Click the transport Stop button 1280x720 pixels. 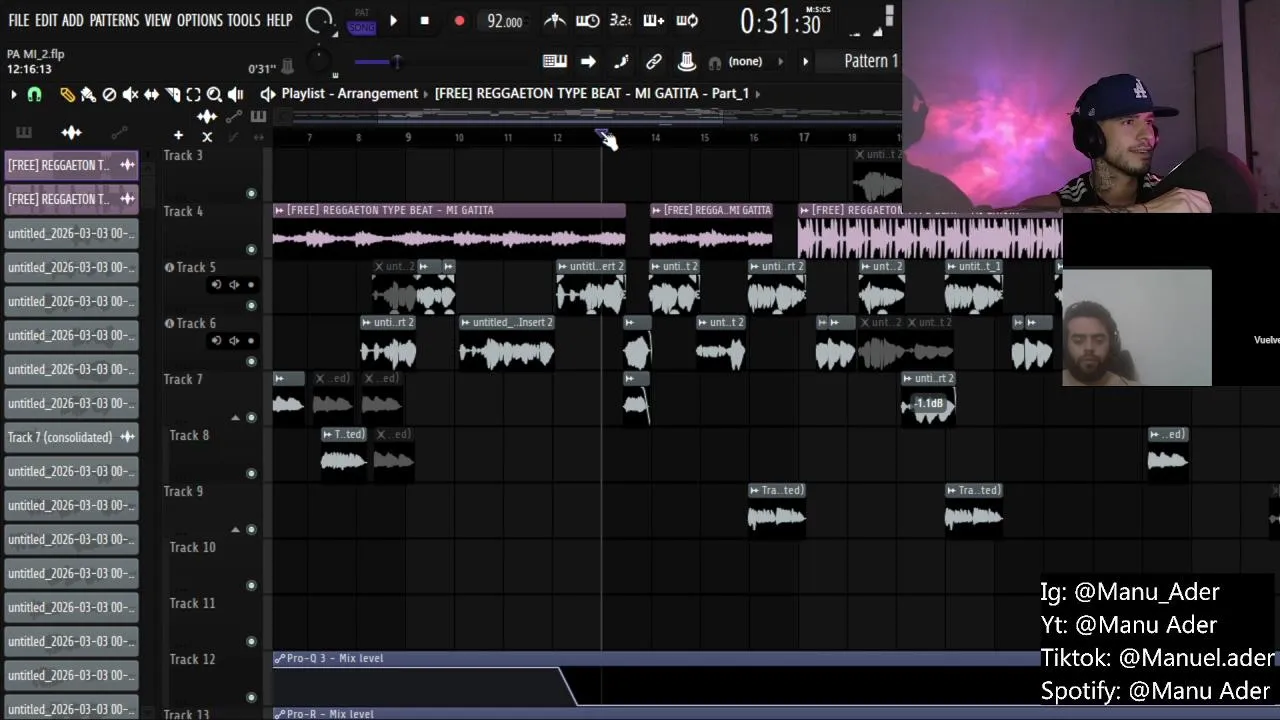(x=425, y=21)
